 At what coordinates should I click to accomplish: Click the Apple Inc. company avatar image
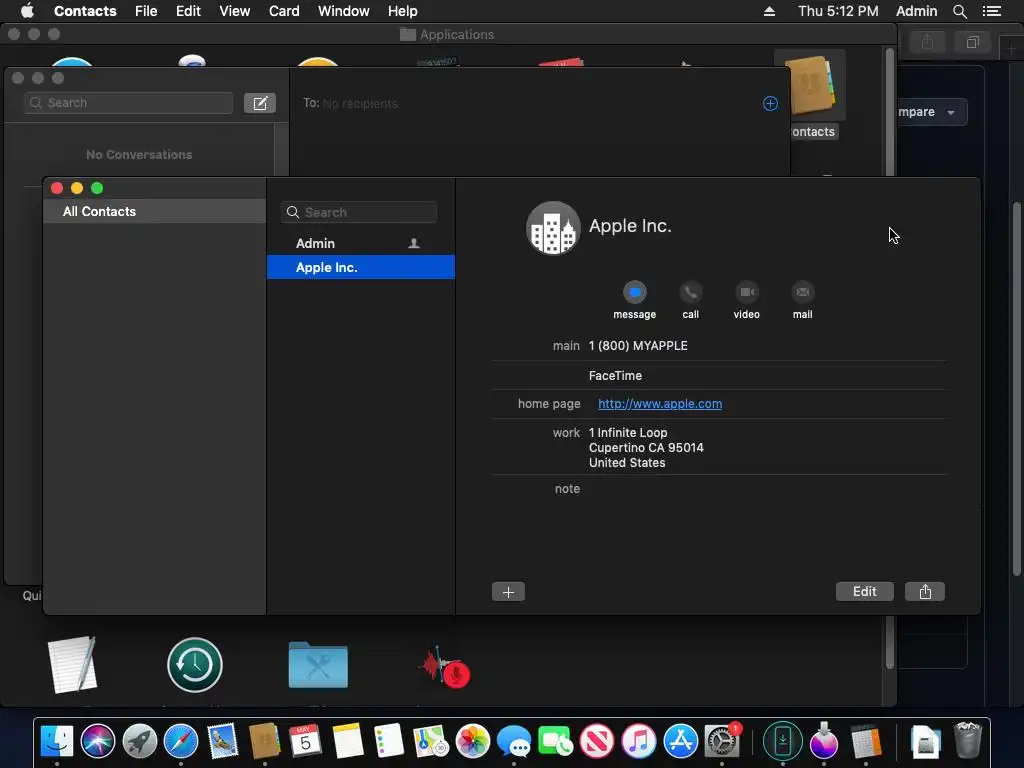[553, 228]
